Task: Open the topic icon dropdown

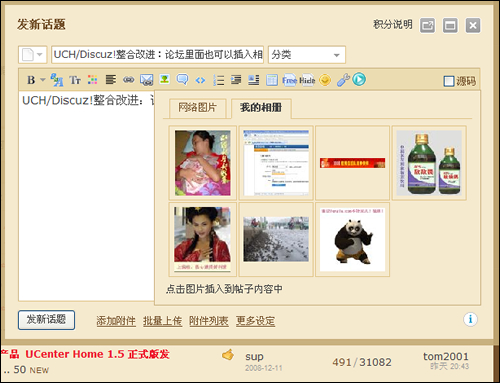Action: [32, 54]
